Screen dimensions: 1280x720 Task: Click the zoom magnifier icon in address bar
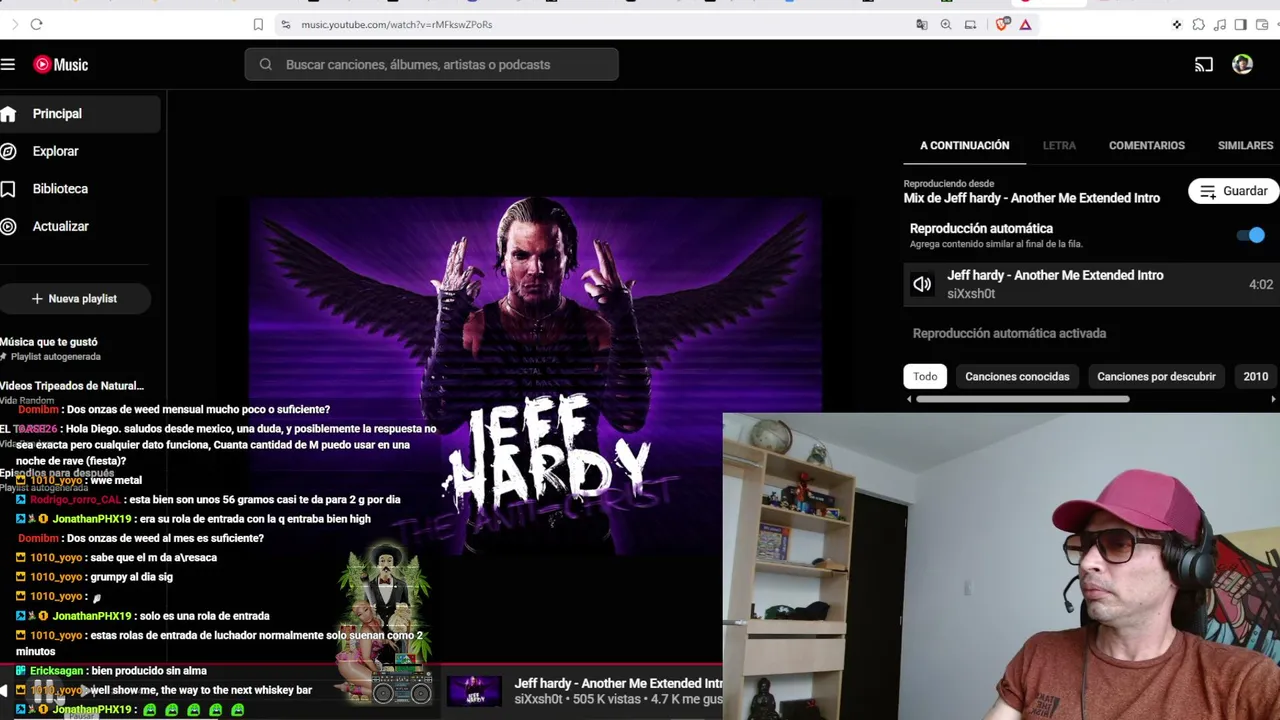tap(946, 24)
